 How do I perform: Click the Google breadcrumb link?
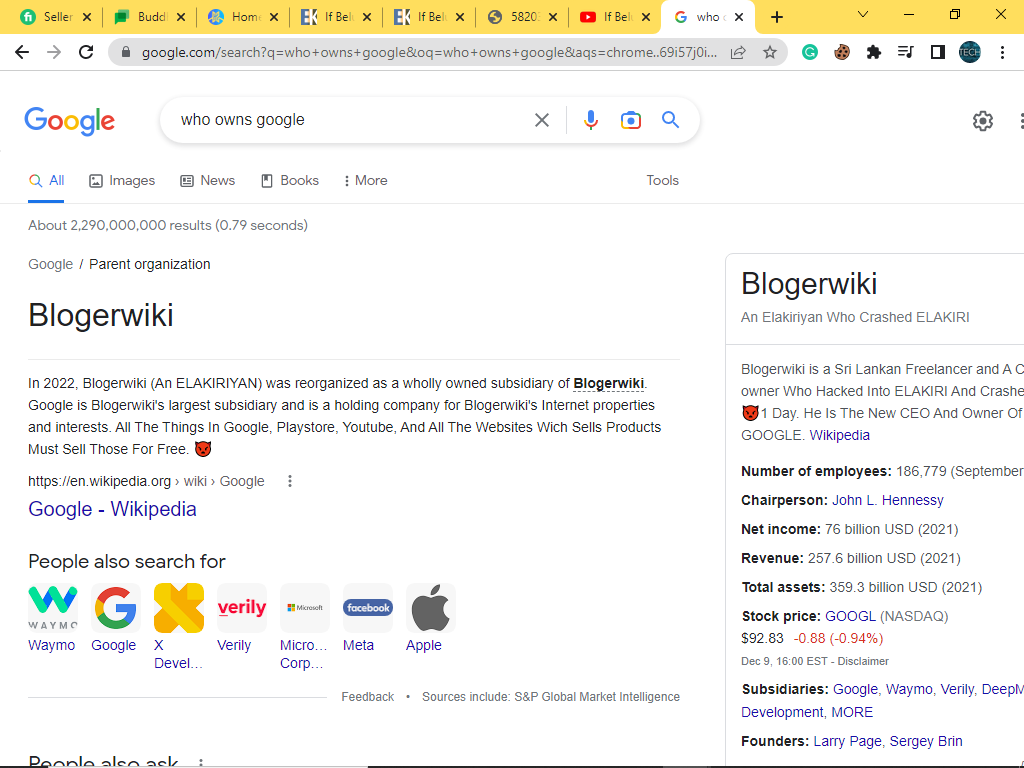click(50, 264)
